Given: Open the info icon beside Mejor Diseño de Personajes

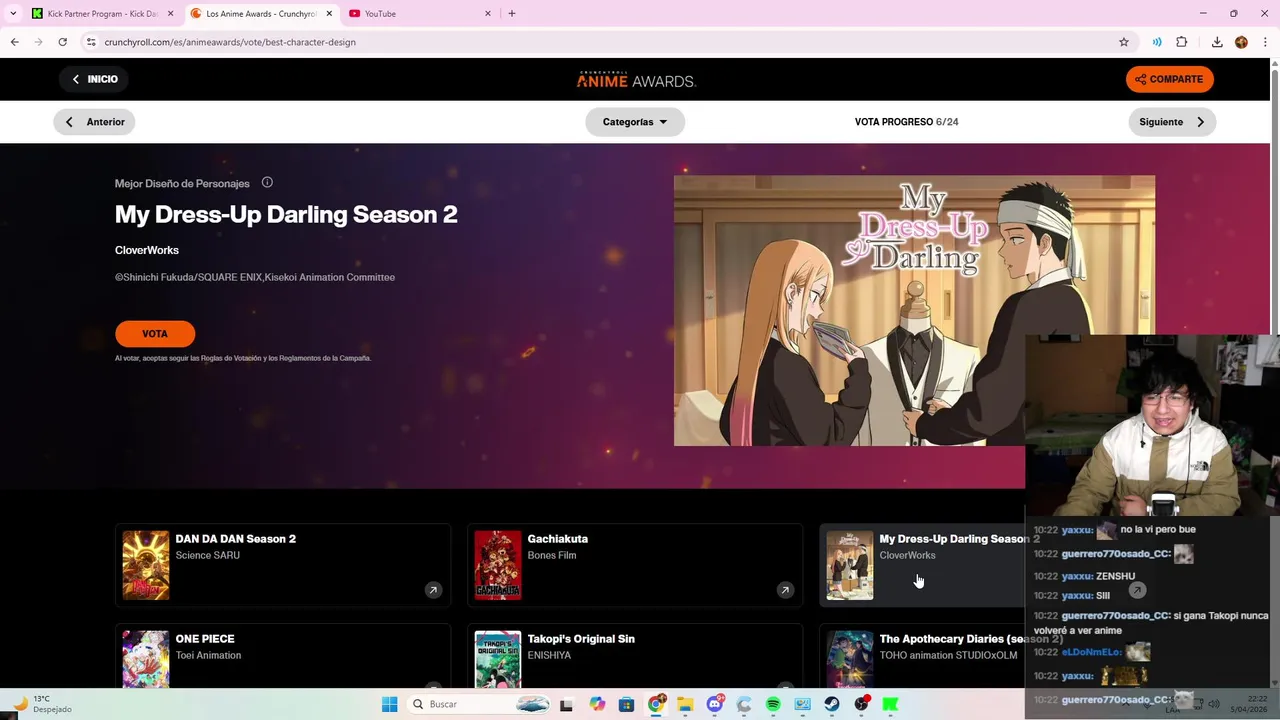Looking at the screenshot, I should (x=267, y=182).
